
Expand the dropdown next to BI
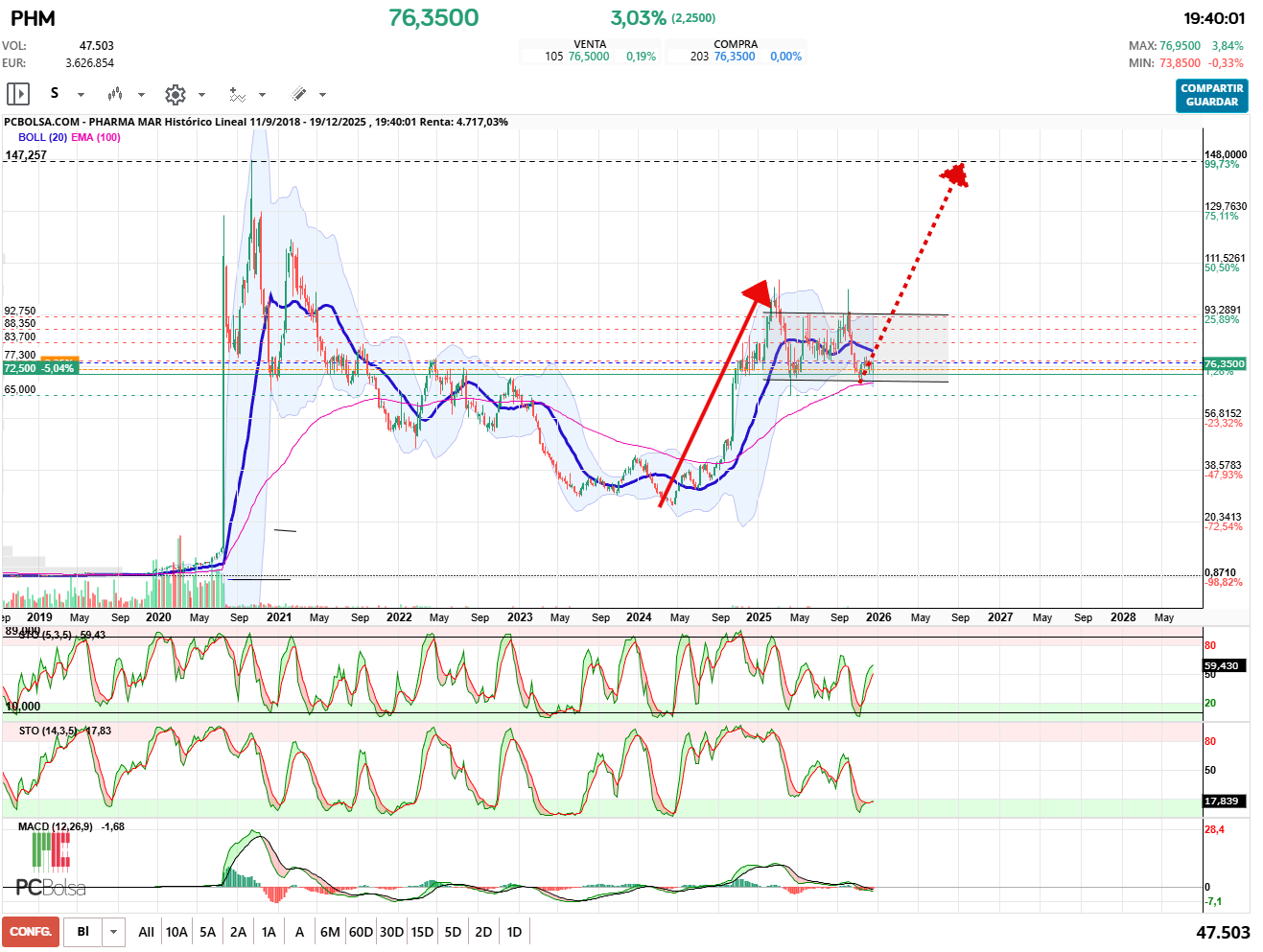pos(114,932)
